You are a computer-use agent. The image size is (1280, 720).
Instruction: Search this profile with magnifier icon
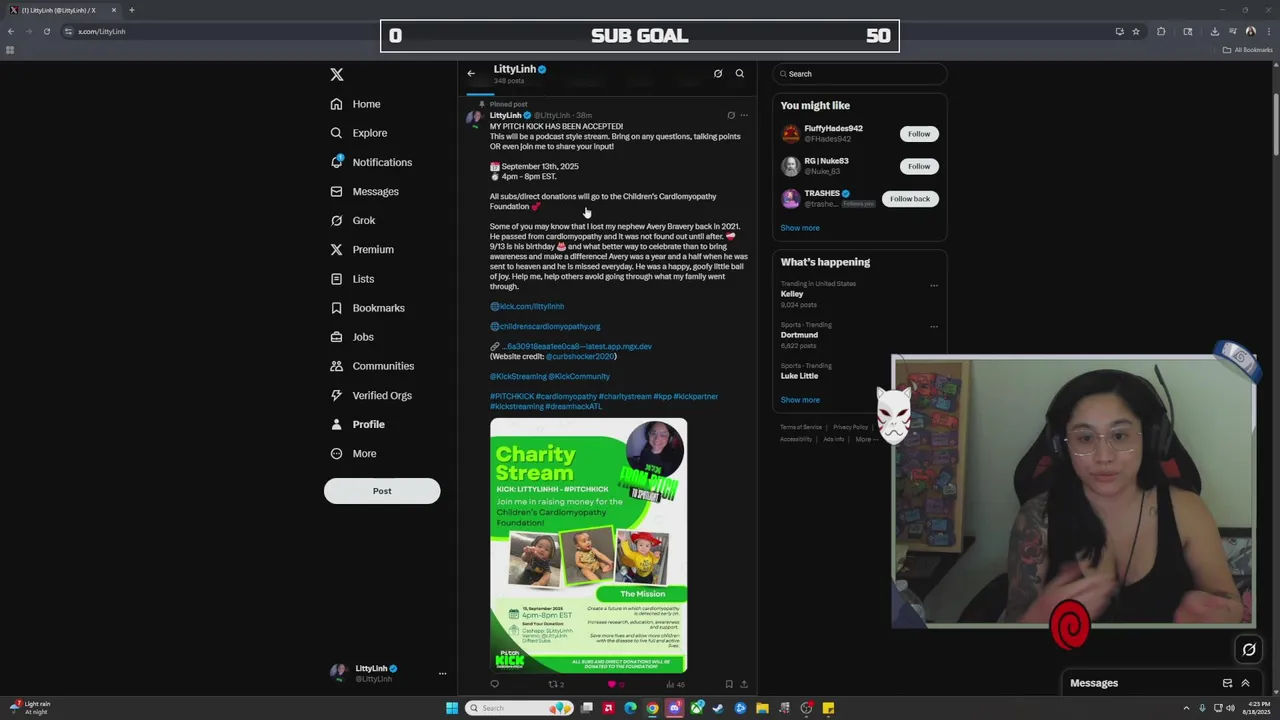[x=740, y=73]
